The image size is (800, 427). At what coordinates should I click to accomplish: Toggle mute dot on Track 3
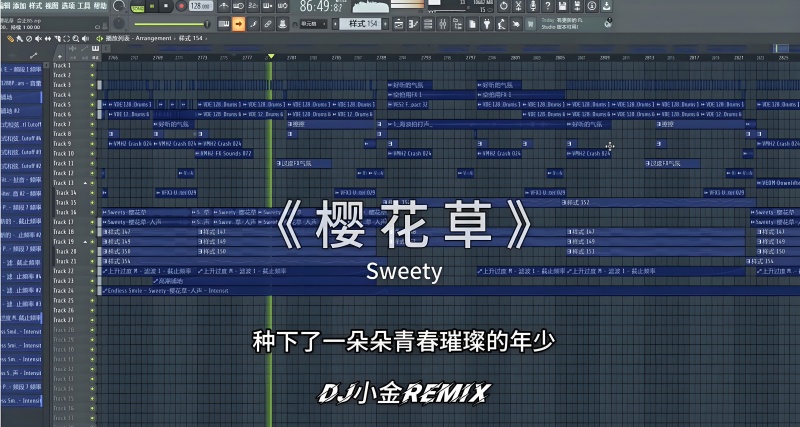(92, 85)
